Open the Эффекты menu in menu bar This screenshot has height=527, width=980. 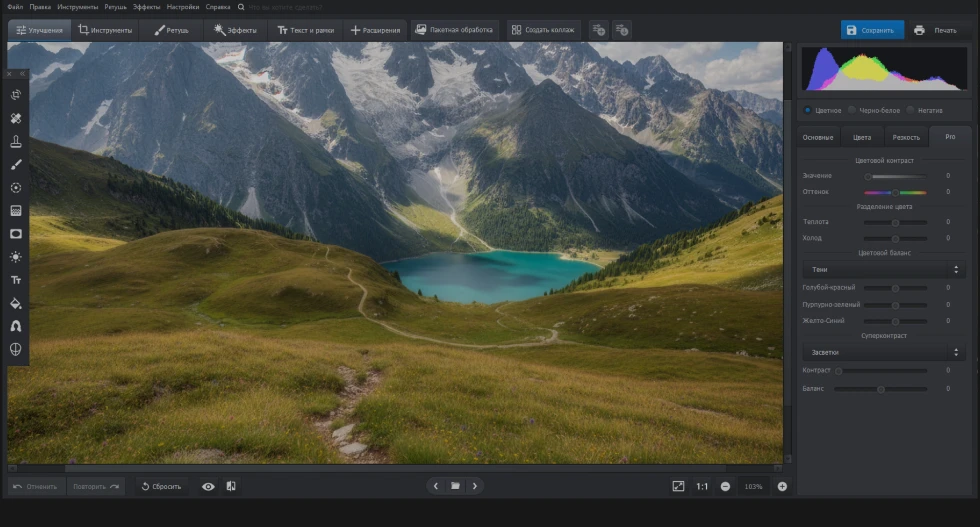coord(146,7)
